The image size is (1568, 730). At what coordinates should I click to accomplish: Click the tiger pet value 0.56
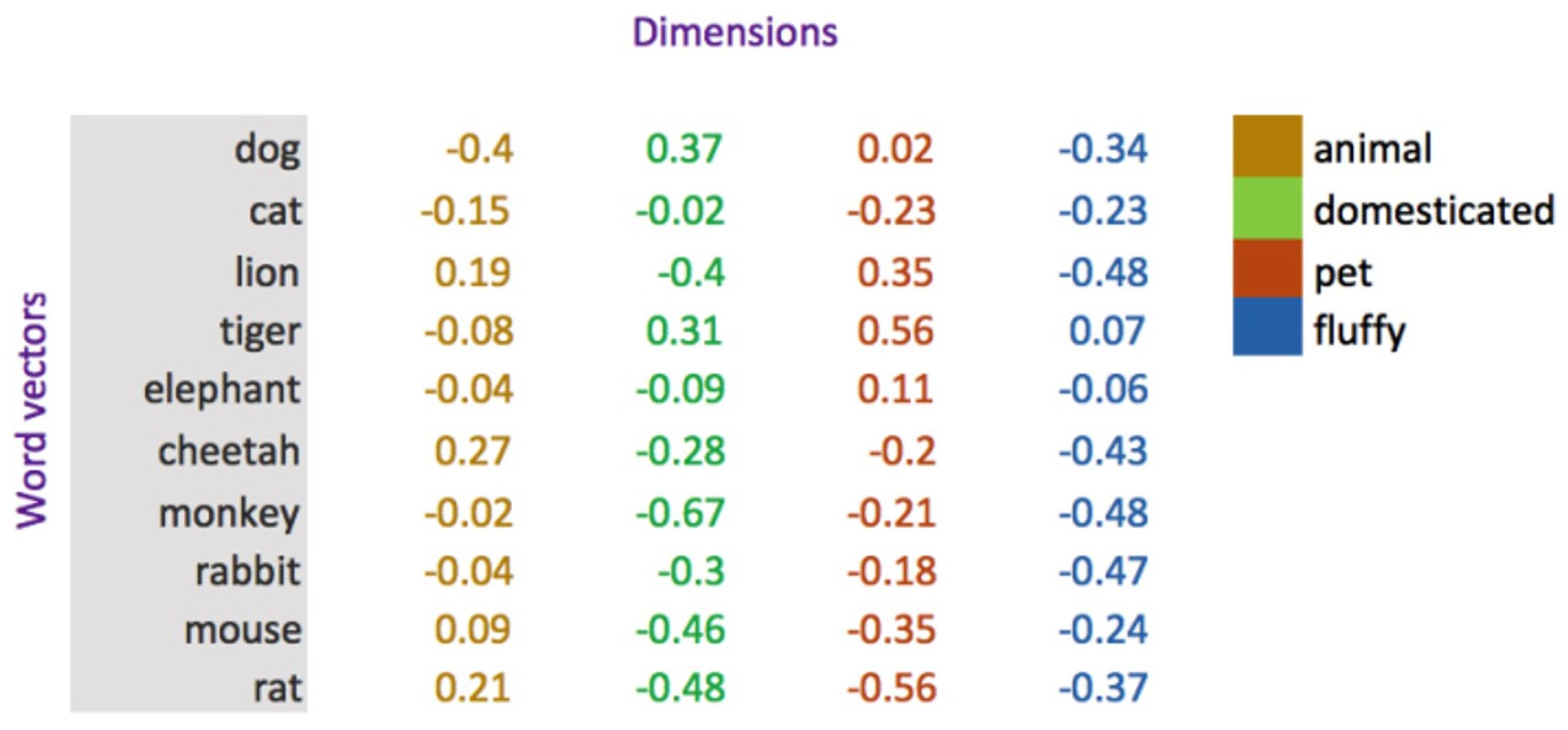point(895,331)
